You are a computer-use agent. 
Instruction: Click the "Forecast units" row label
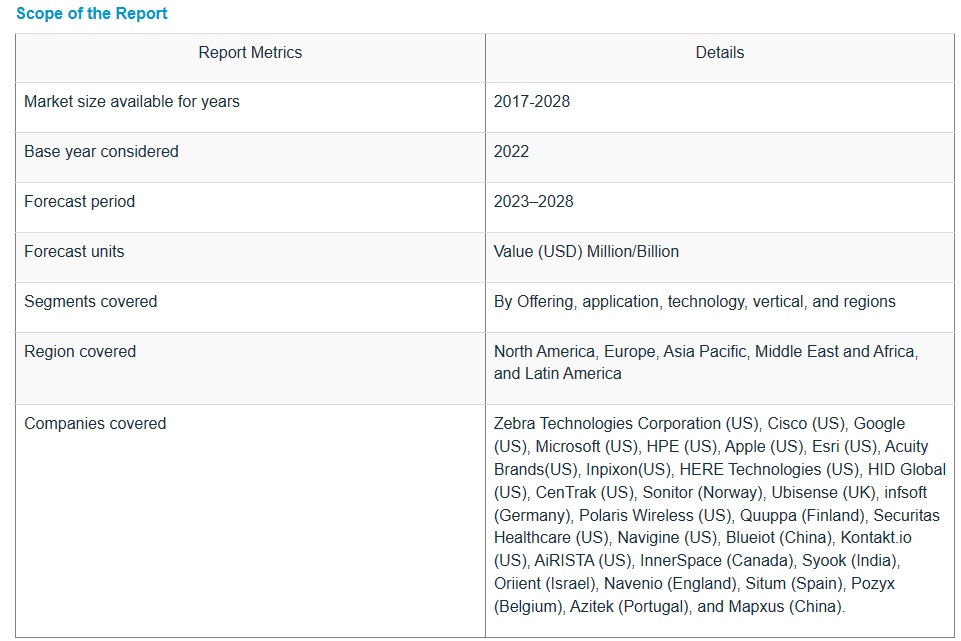(74, 251)
